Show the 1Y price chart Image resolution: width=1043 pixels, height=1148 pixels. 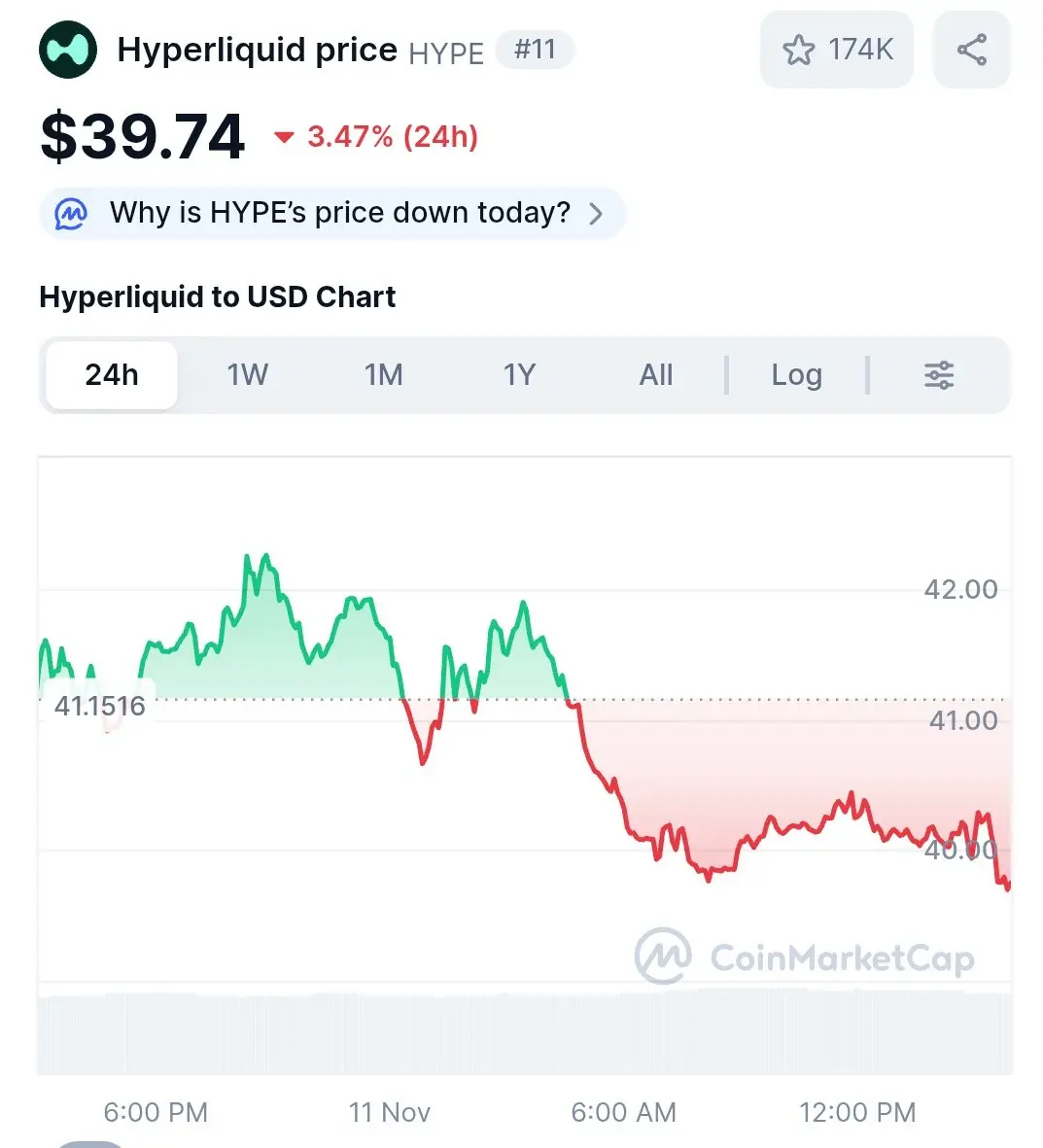click(x=519, y=375)
